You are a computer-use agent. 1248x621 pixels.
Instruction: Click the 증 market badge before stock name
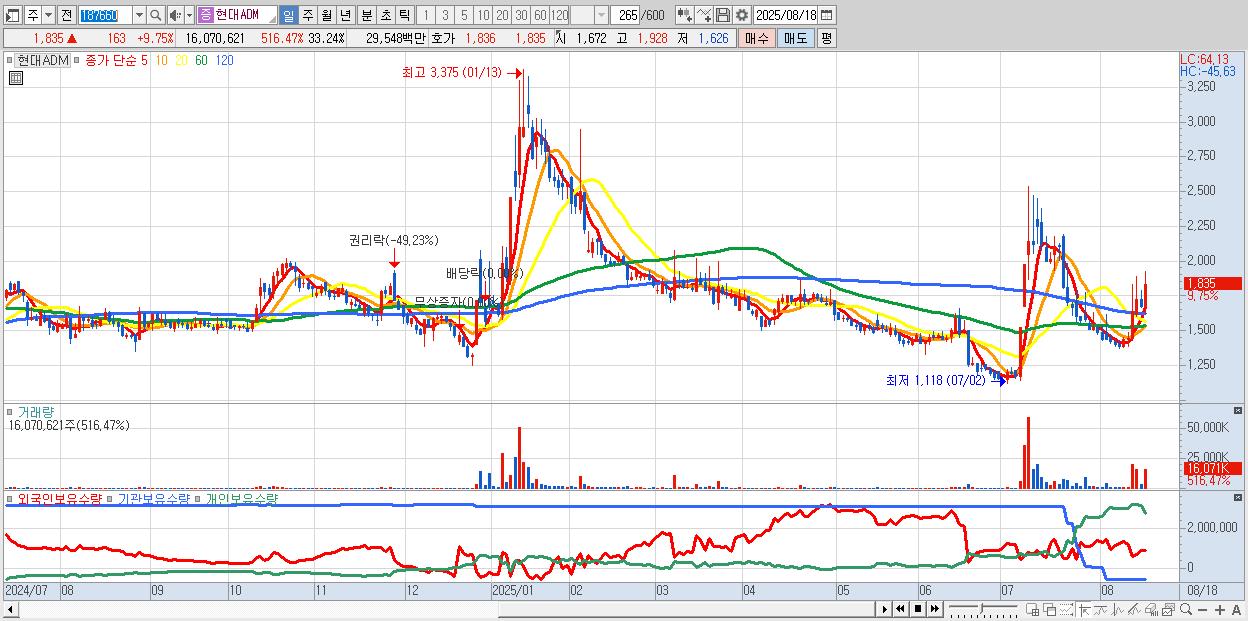pos(204,15)
